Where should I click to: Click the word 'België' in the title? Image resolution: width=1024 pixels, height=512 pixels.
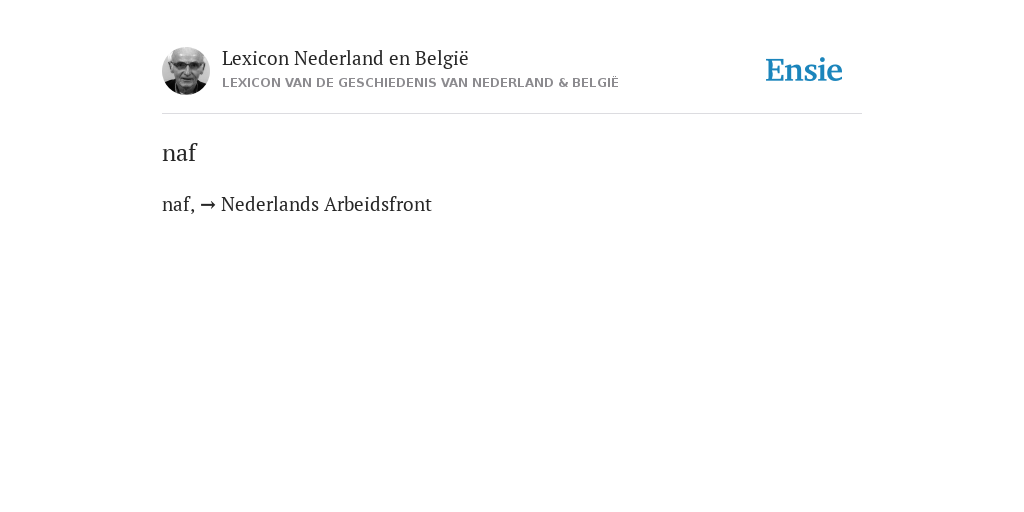point(441,59)
